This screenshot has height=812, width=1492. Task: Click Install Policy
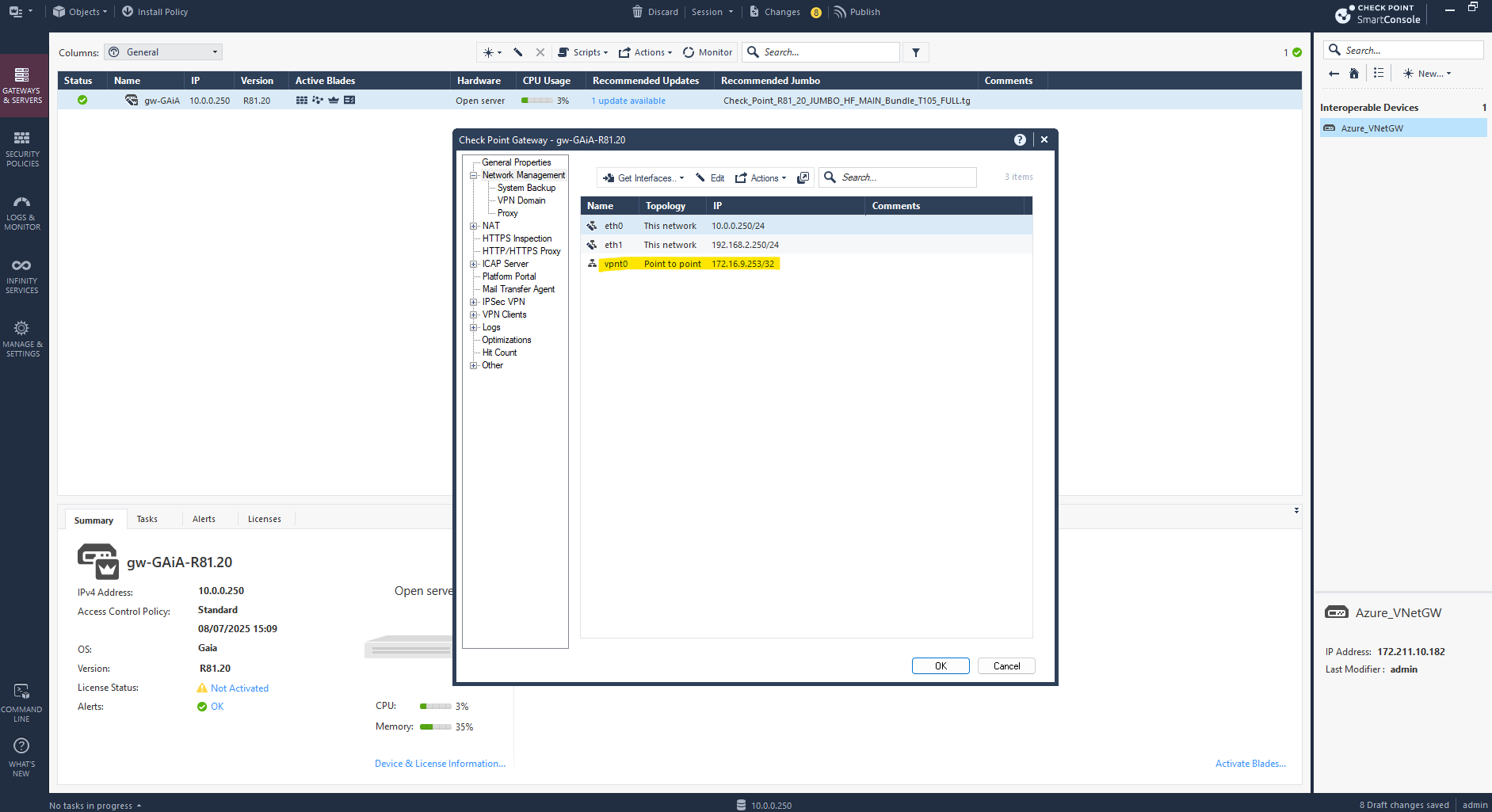pos(155,12)
